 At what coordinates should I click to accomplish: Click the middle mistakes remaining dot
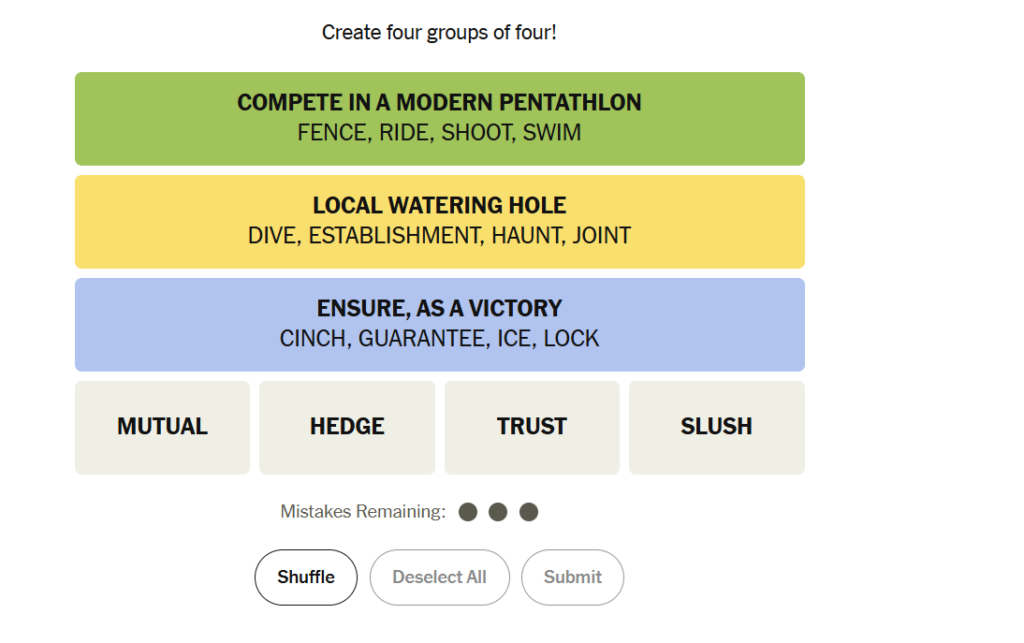tap(498, 512)
